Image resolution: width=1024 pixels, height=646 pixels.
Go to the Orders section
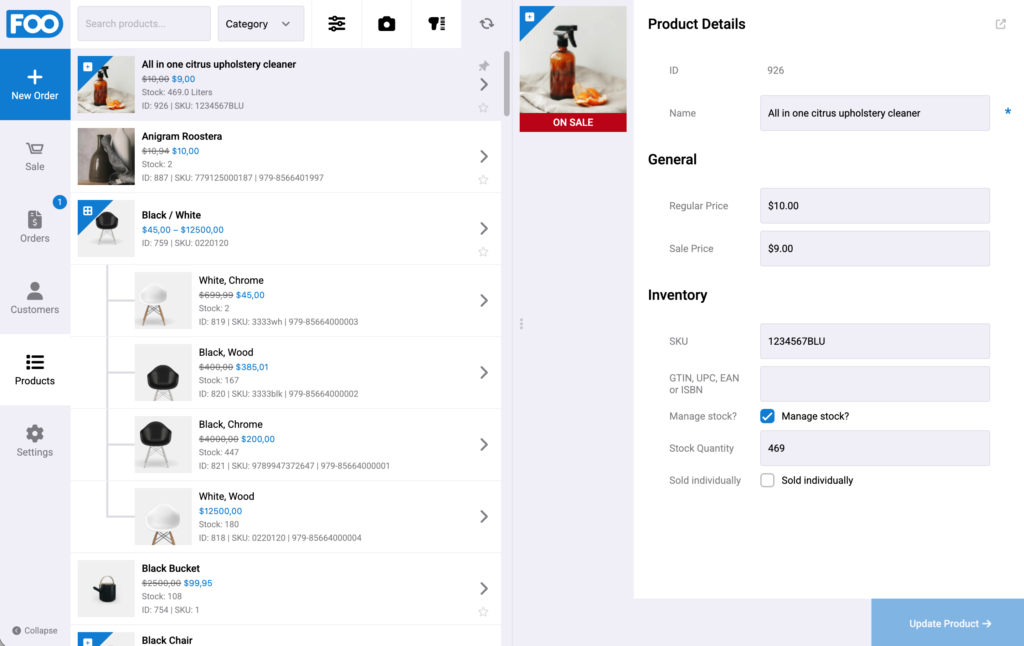pos(35,227)
